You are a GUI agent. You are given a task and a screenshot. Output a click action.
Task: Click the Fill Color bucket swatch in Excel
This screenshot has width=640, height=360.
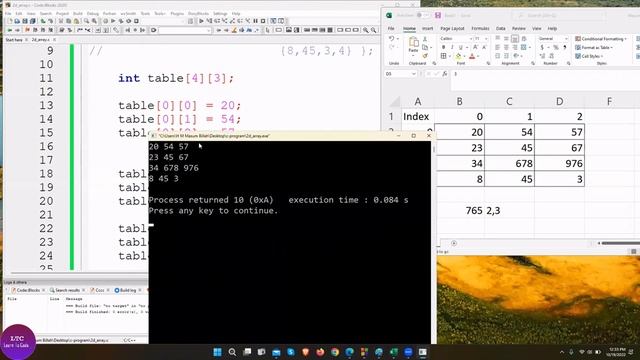(458, 56)
